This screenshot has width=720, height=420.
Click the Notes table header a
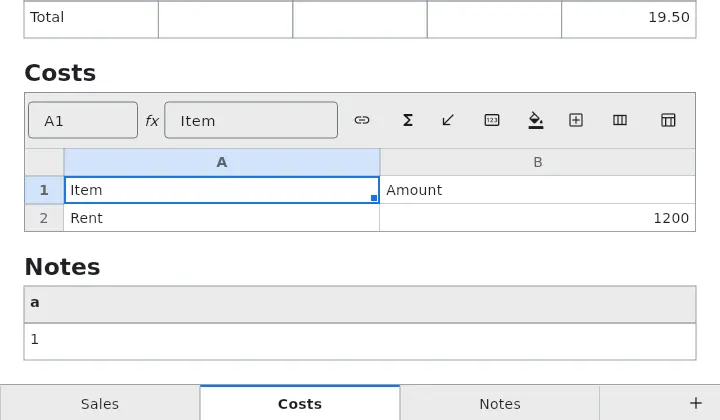click(x=360, y=304)
